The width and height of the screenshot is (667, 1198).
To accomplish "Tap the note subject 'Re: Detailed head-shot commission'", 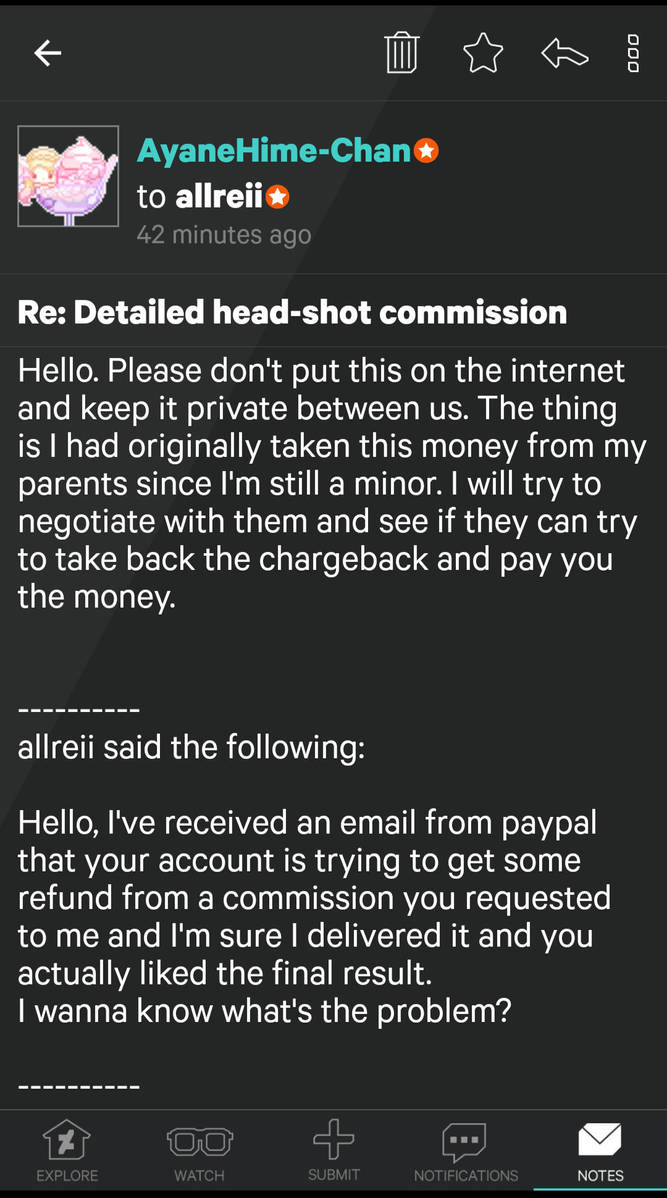I will (x=292, y=312).
